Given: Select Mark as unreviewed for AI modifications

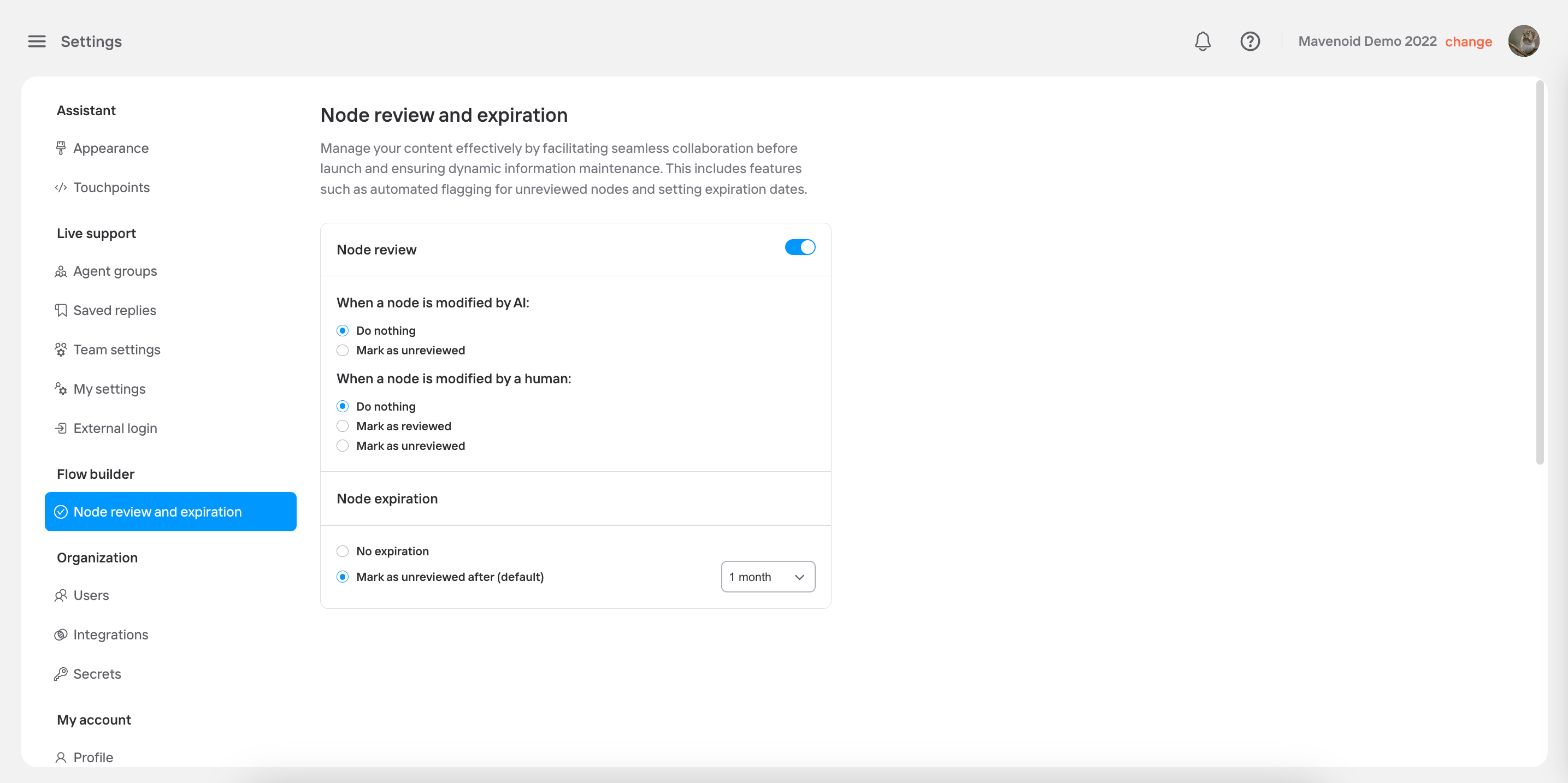Looking at the screenshot, I should (x=343, y=351).
